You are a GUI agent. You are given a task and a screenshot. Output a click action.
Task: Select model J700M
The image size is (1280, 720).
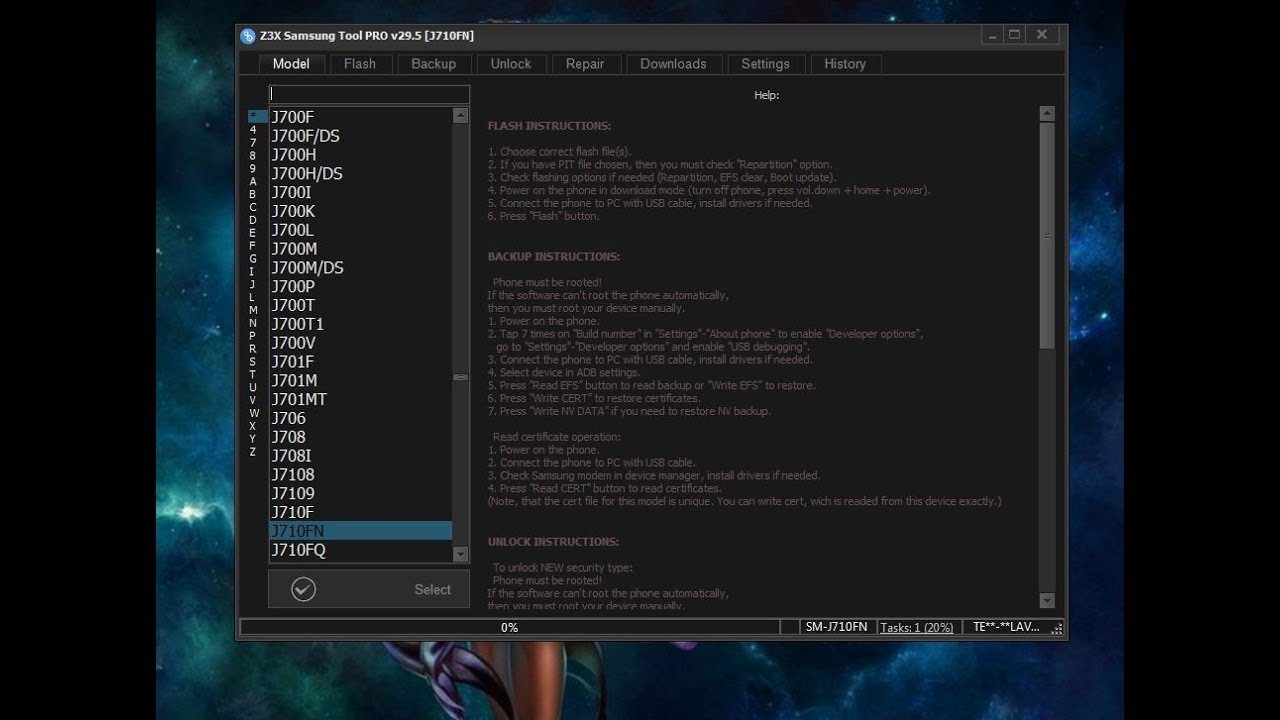360,249
